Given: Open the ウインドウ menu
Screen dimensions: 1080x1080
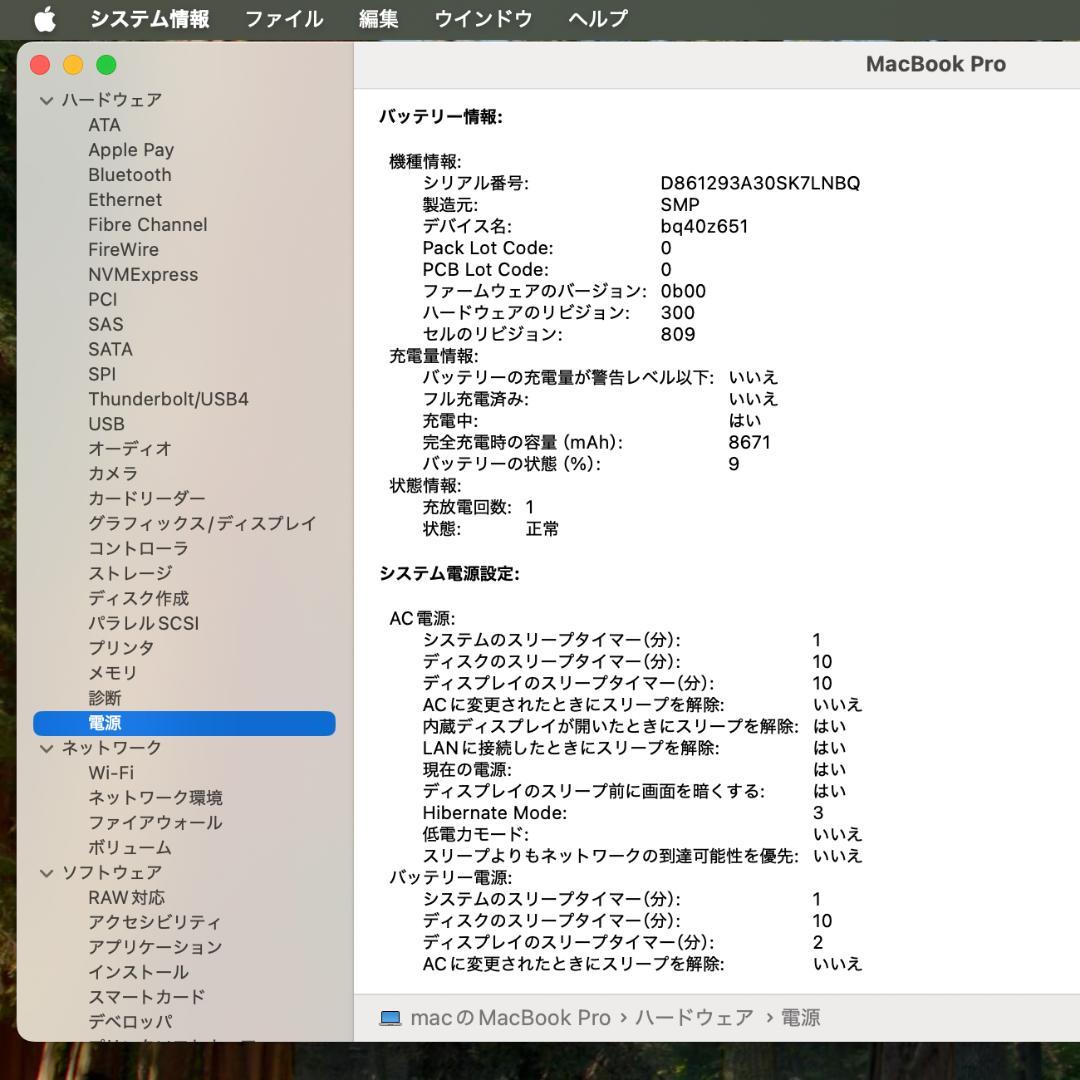Looking at the screenshot, I should pos(483,18).
